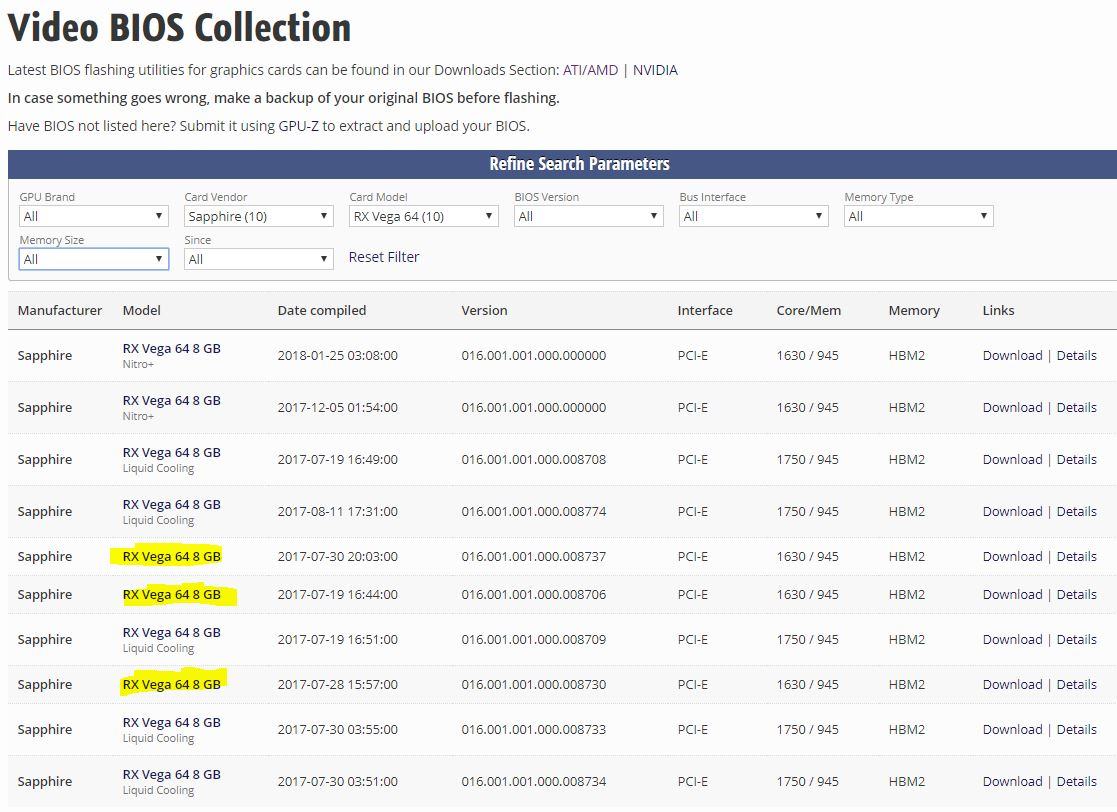The width and height of the screenshot is (1117, 812).
Task: Open RX Vega 64 model in 2017-08-11 row
Action: click(172, 504)
